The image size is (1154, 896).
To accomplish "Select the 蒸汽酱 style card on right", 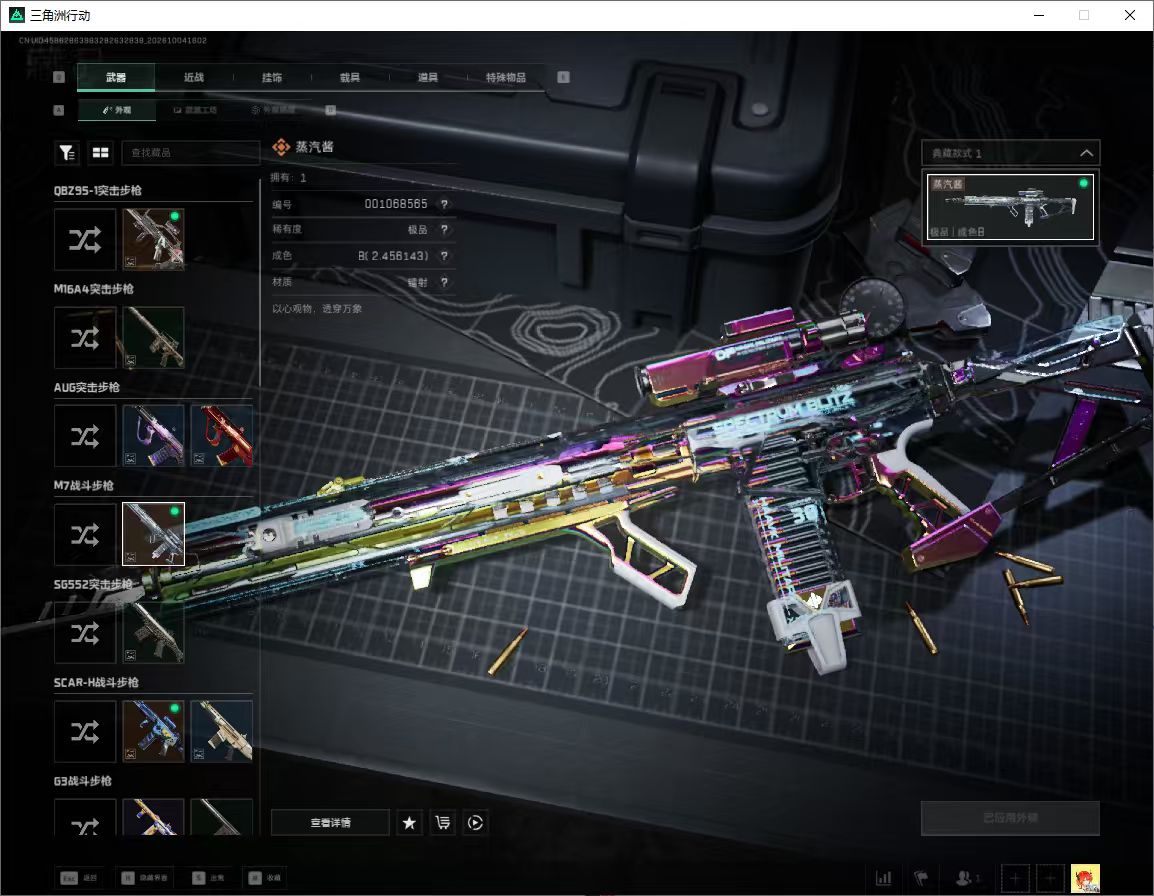I will (x=1010, y=207).
